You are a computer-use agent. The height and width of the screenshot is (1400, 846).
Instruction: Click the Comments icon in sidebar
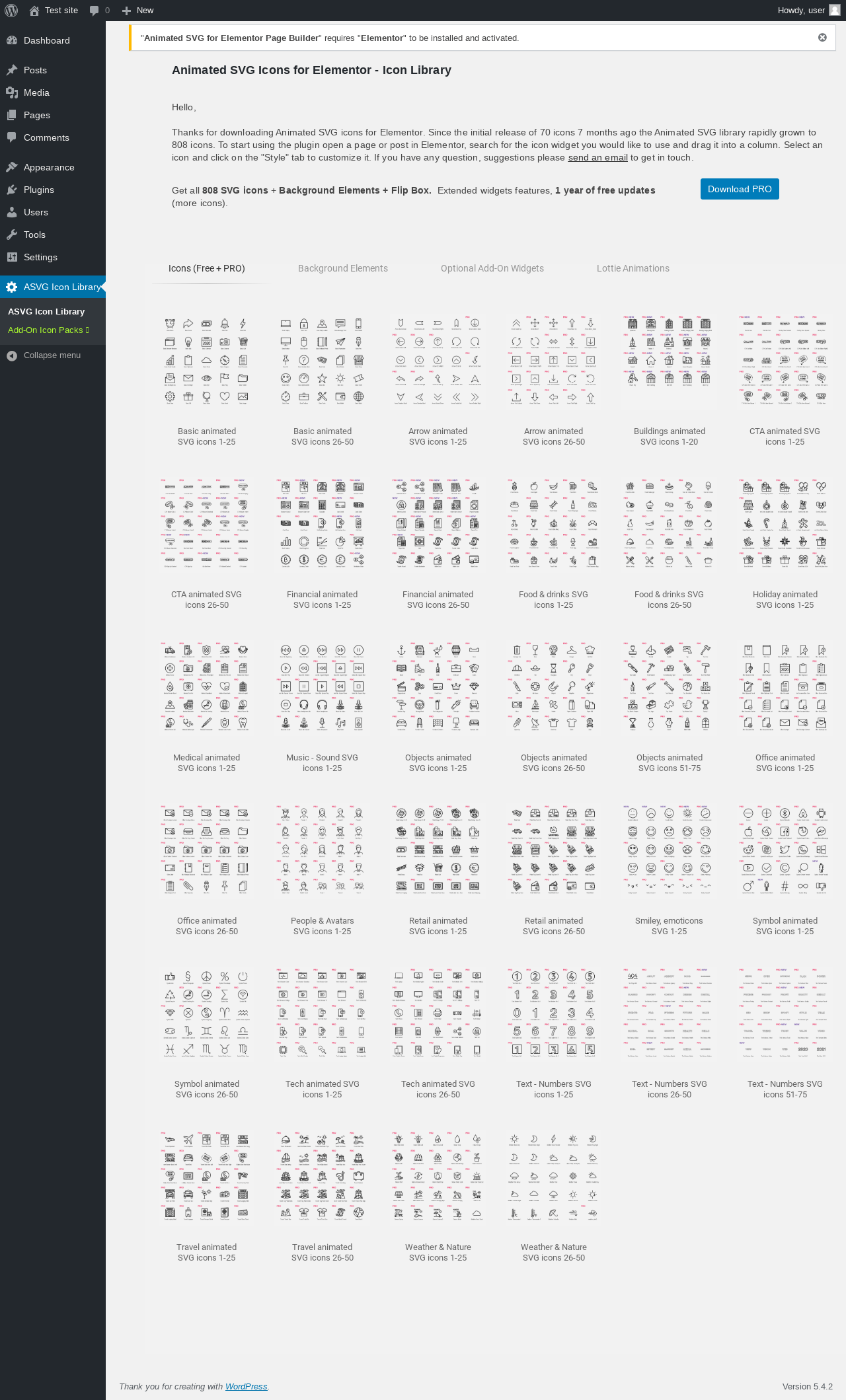coord(12,137)
